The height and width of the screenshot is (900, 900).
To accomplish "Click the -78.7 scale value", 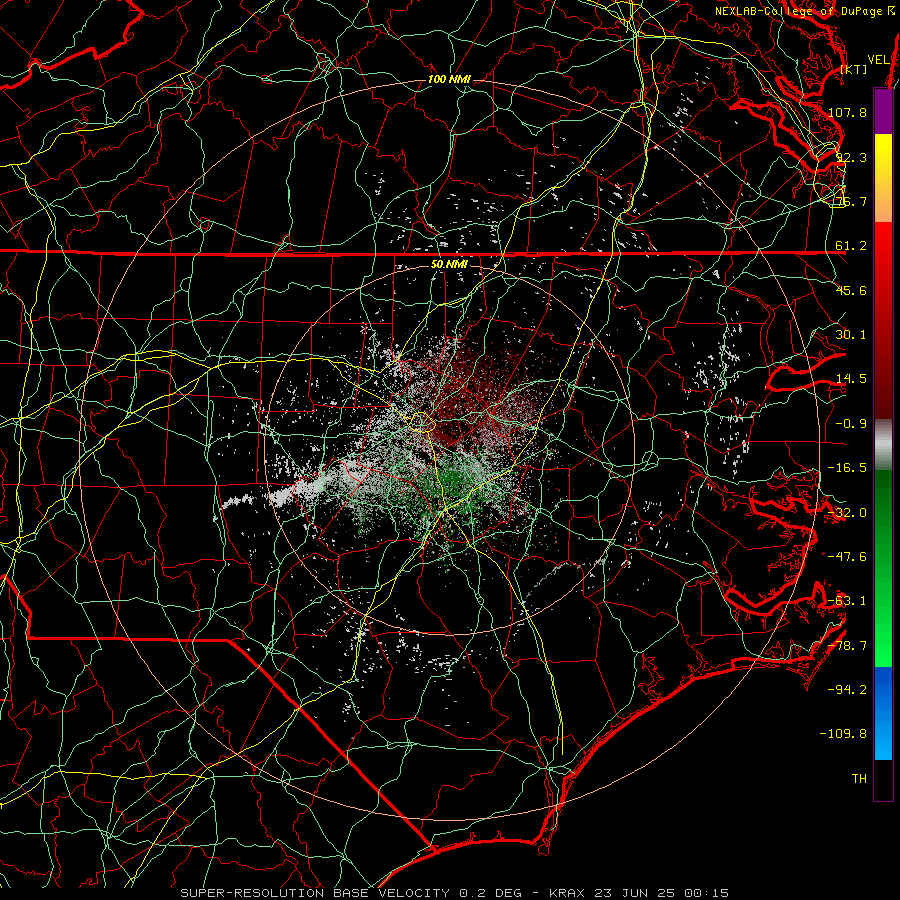I will point(847,646).
